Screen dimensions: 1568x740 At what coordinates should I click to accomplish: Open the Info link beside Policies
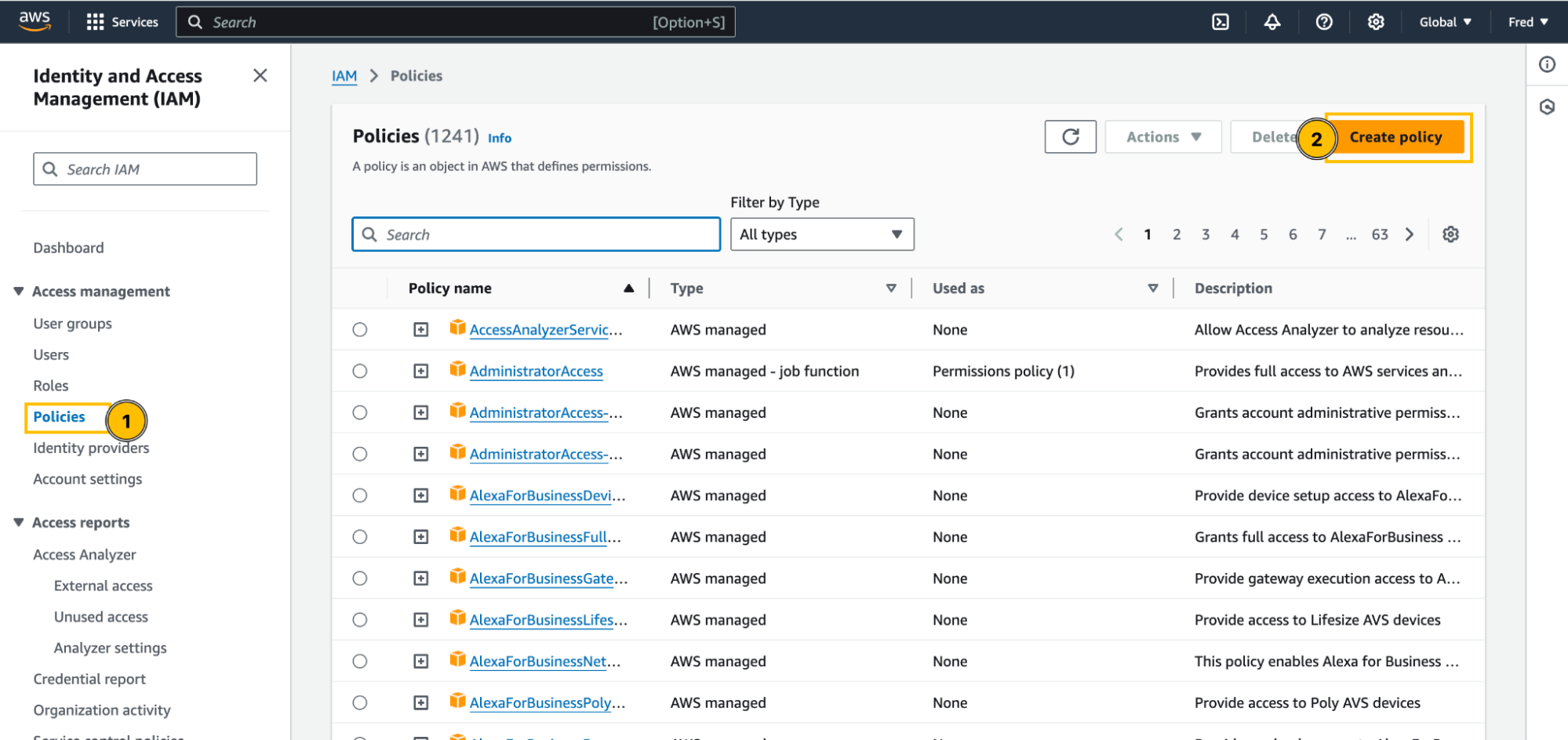(x=500, y=138)
